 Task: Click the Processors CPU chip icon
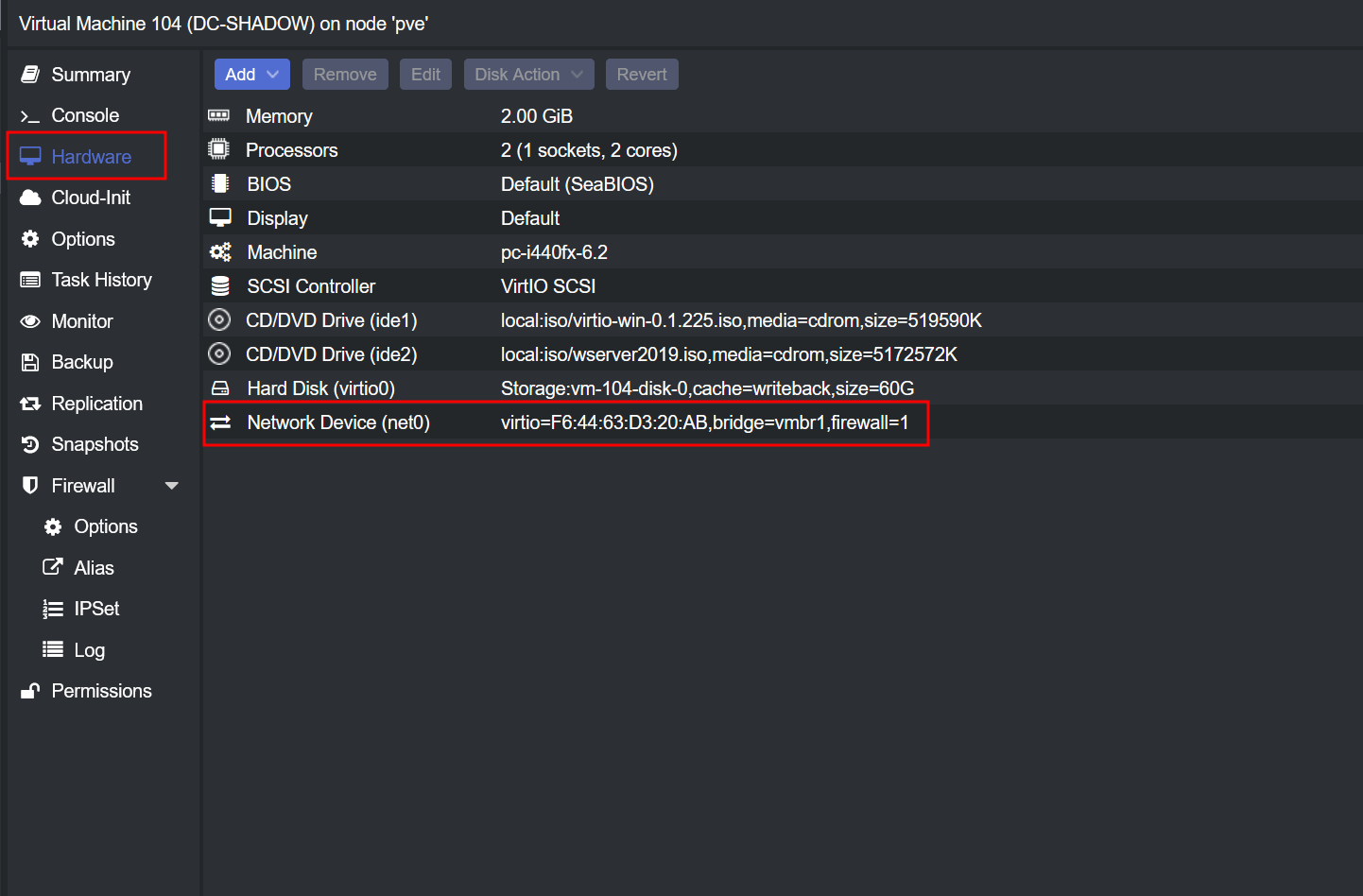pos(218,149)
